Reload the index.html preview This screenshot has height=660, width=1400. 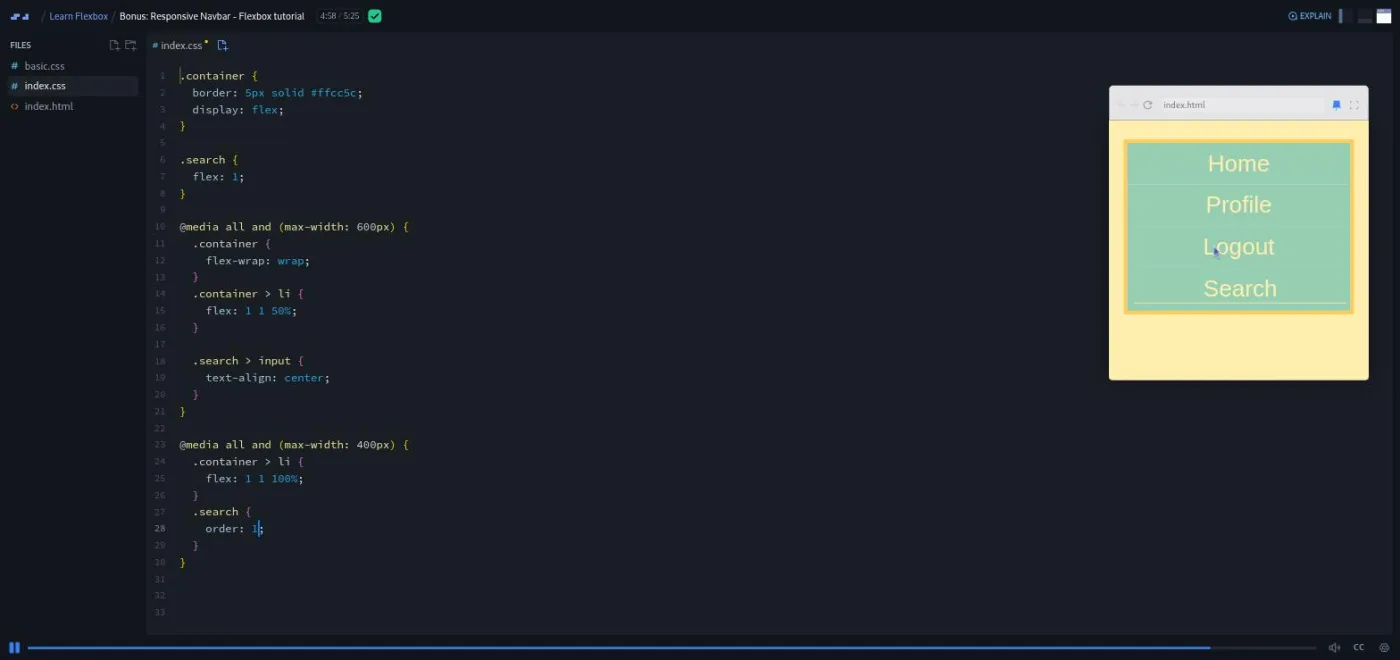[1148, 105]
